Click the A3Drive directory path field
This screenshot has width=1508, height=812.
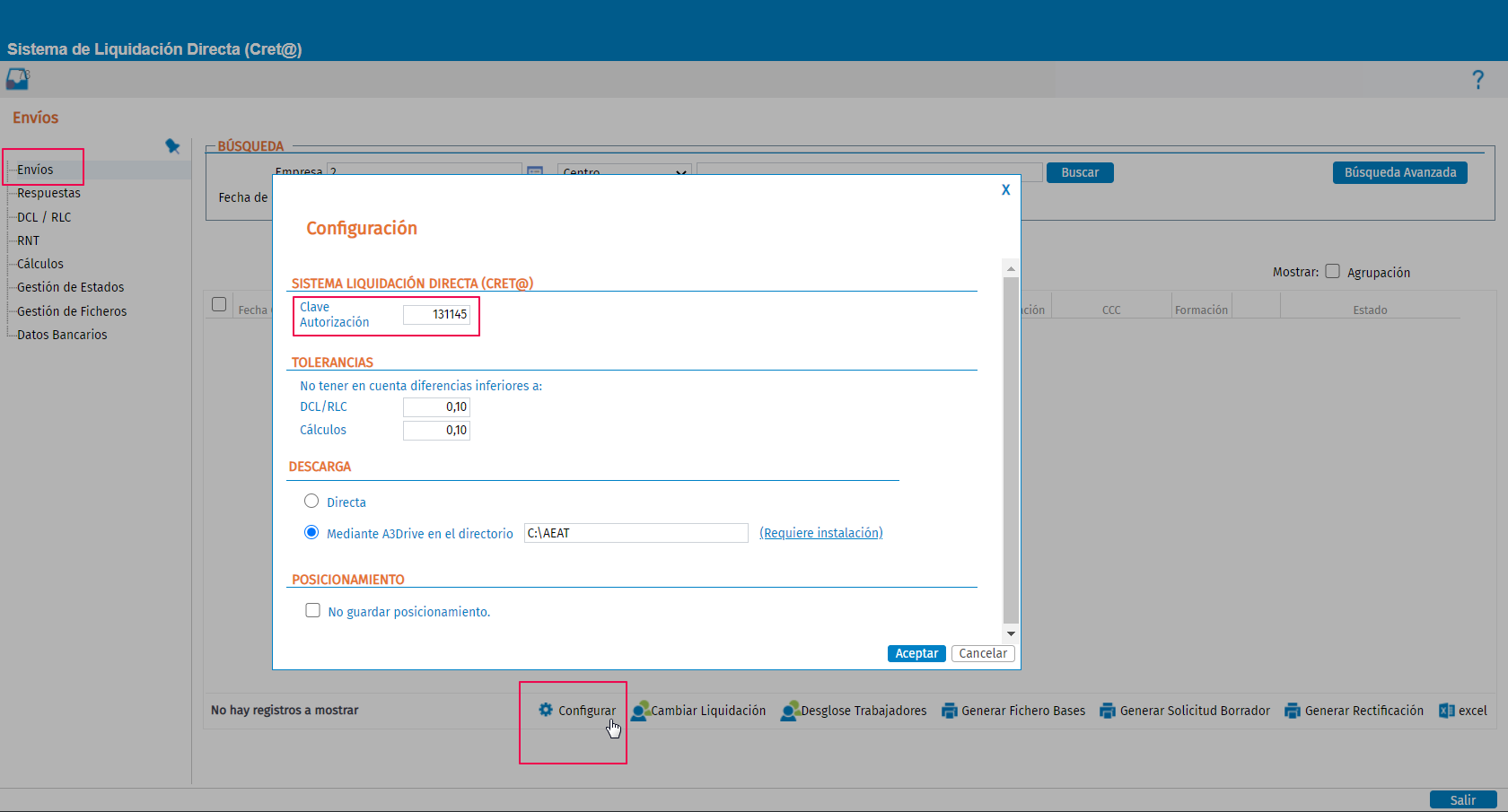pyautogui.click(x=636, y=533)
